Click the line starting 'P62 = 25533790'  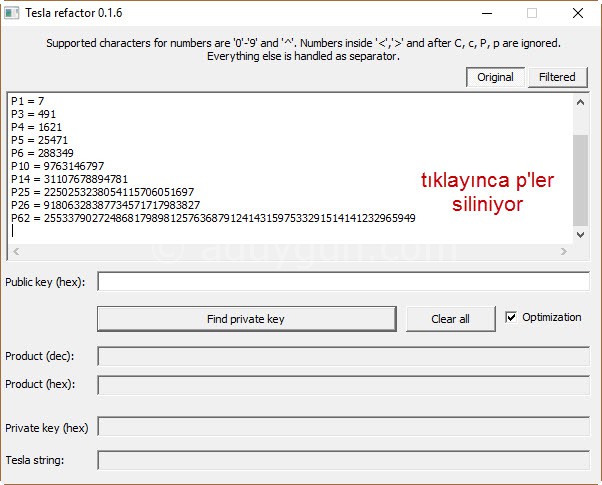click(213, 218)
